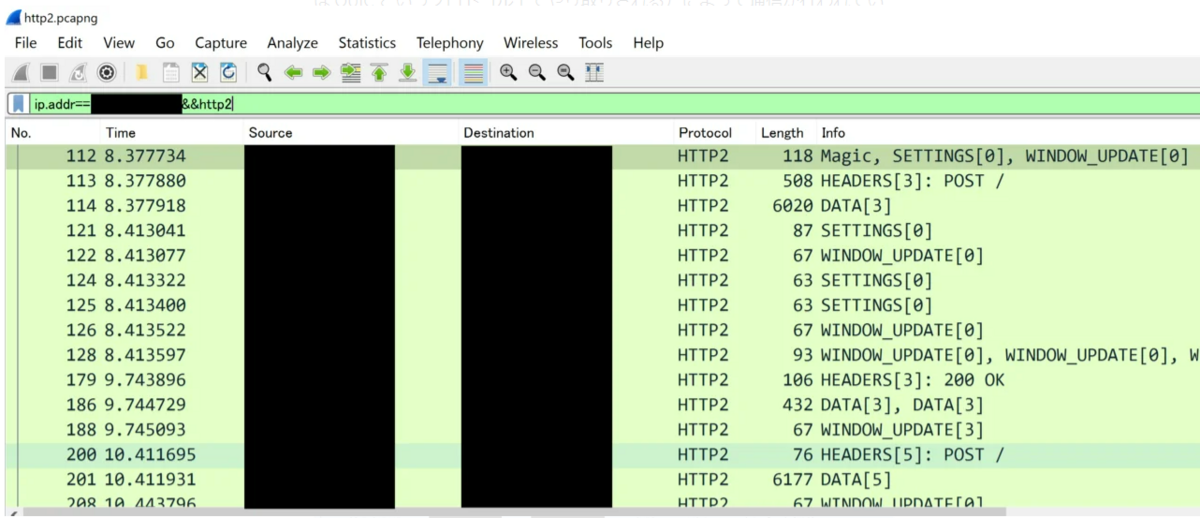
Task: Click the stop capture square icon
Action: pos(49,72)
